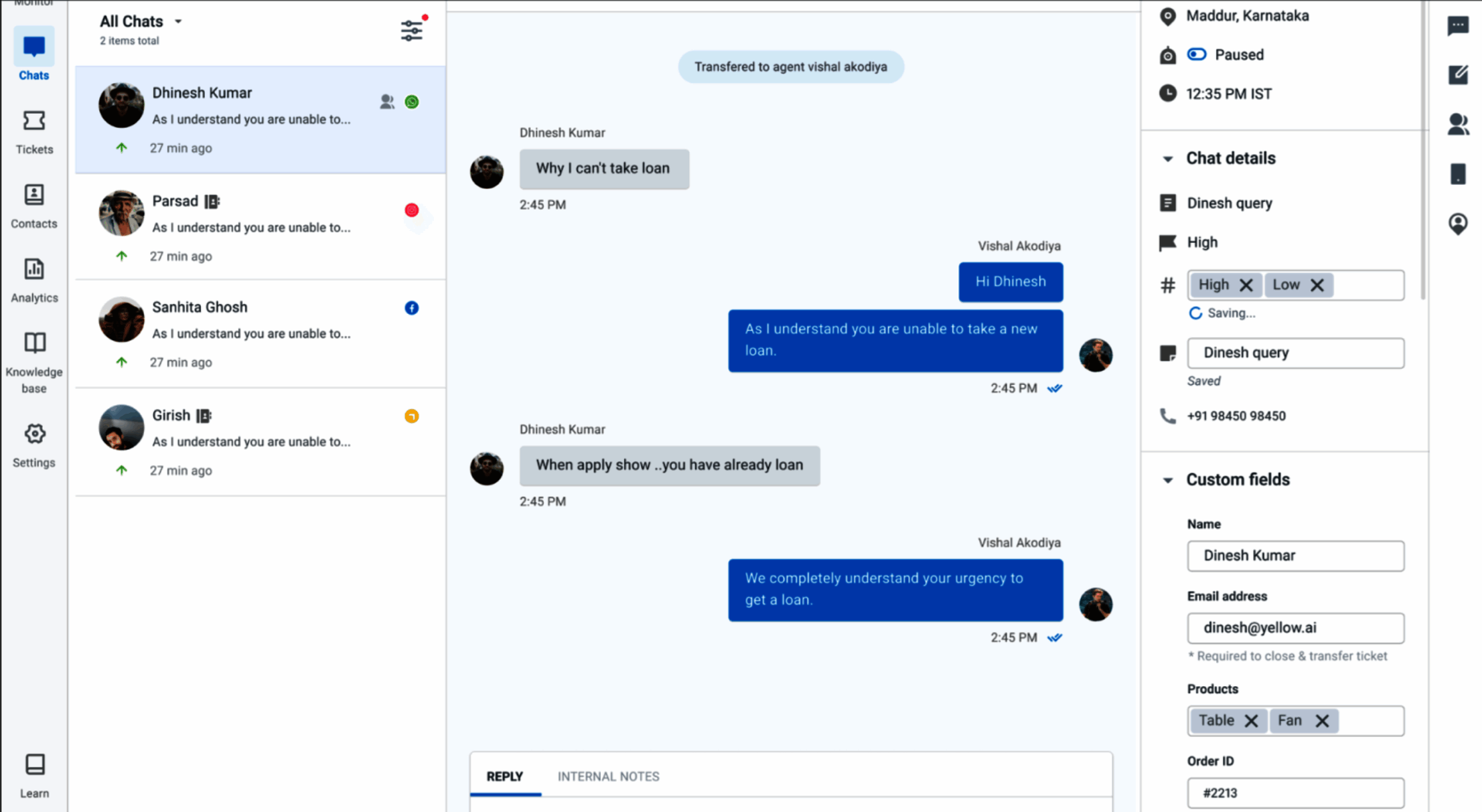The image size is (1482, 812).
Task: Remove the Fan product chip
Action: click(1322, 721)
